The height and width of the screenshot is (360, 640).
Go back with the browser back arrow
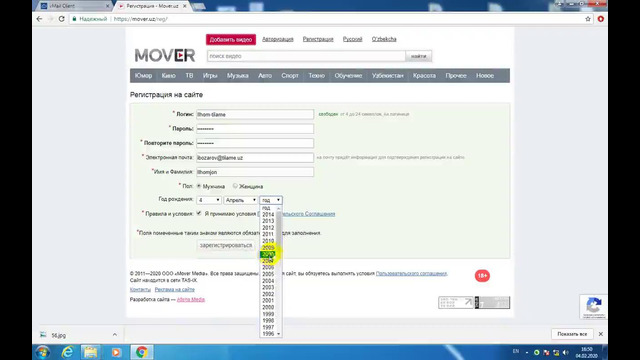coord(39,19)
